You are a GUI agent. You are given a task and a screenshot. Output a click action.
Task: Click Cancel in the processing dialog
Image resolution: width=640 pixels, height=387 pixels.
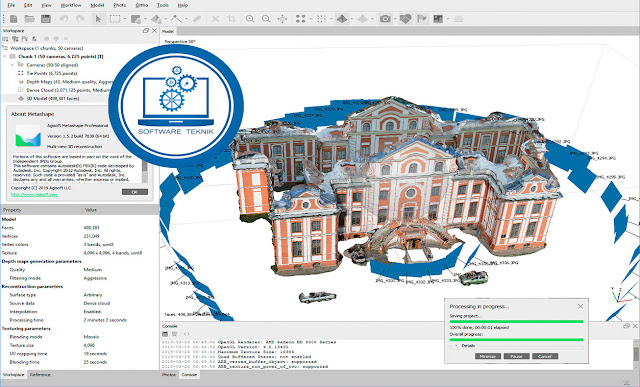(x=545, y=356)
